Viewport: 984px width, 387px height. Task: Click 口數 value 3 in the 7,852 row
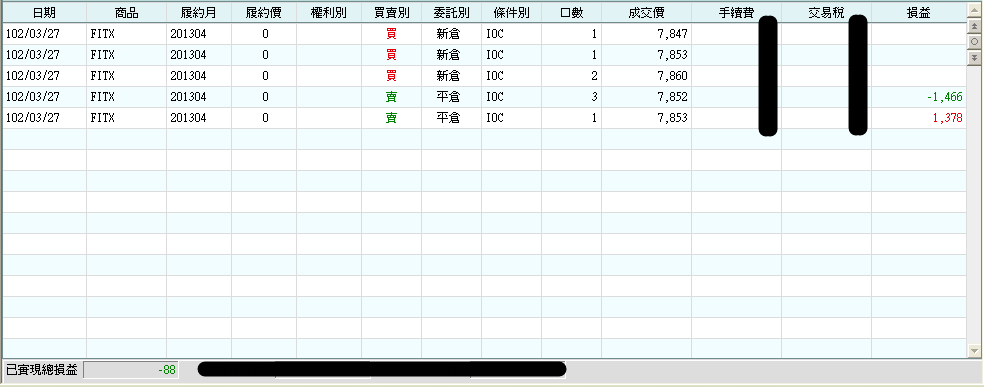click(x=594, y=97)
